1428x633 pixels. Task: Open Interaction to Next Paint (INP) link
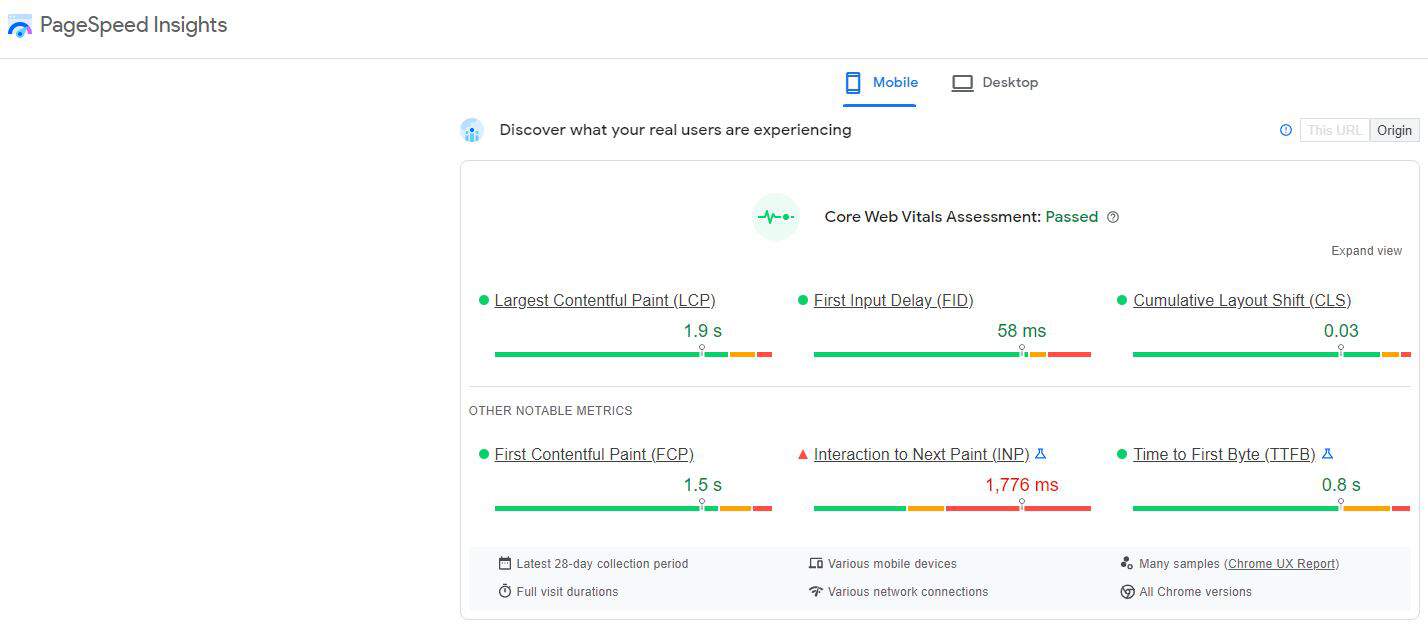click(x=921, y=454)
